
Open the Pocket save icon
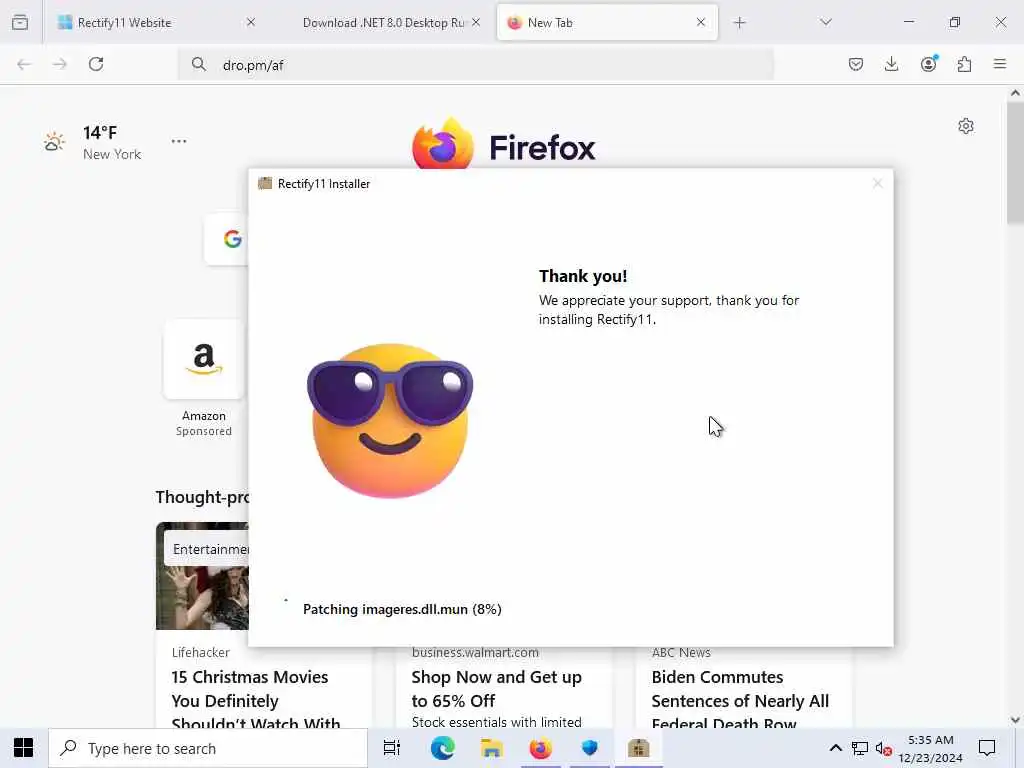[x=856, y=64]
